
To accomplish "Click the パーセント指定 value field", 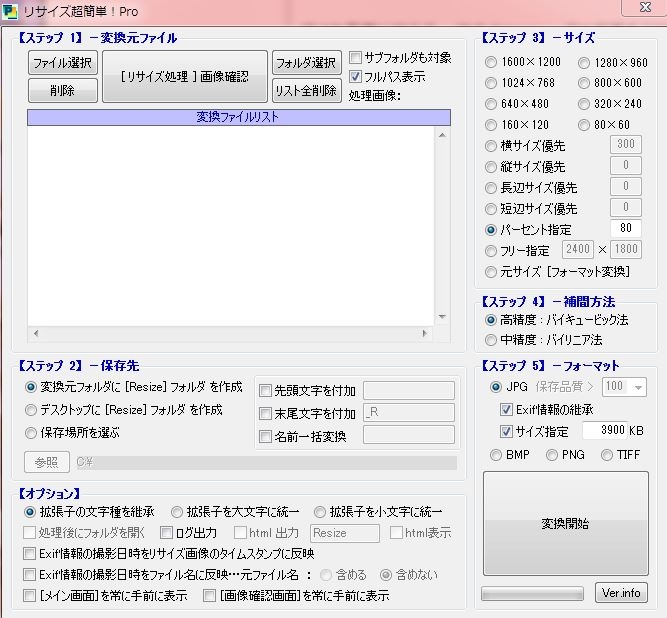I will (625, 229).
